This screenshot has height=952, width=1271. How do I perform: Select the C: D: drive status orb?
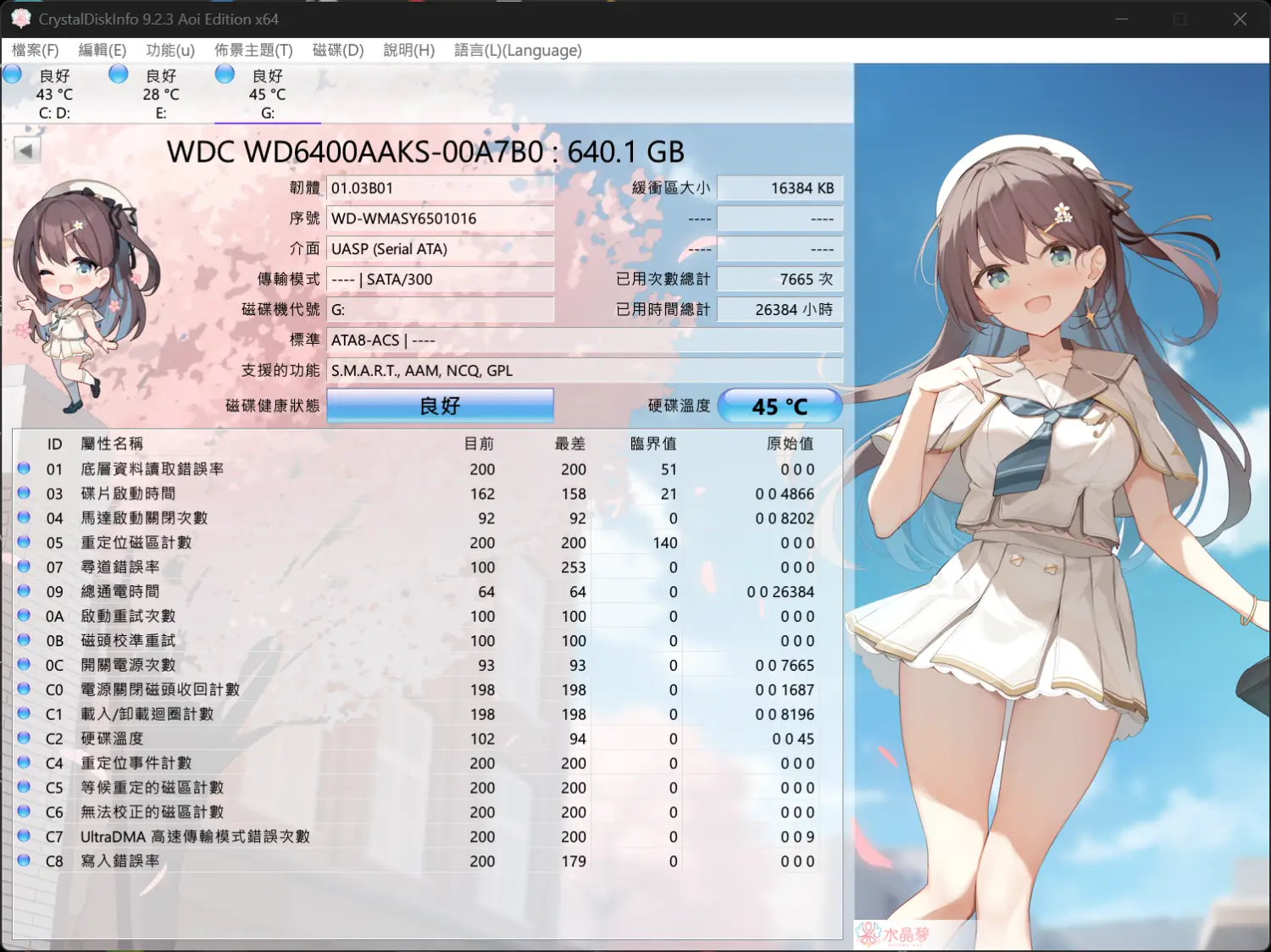pos(13,75)
